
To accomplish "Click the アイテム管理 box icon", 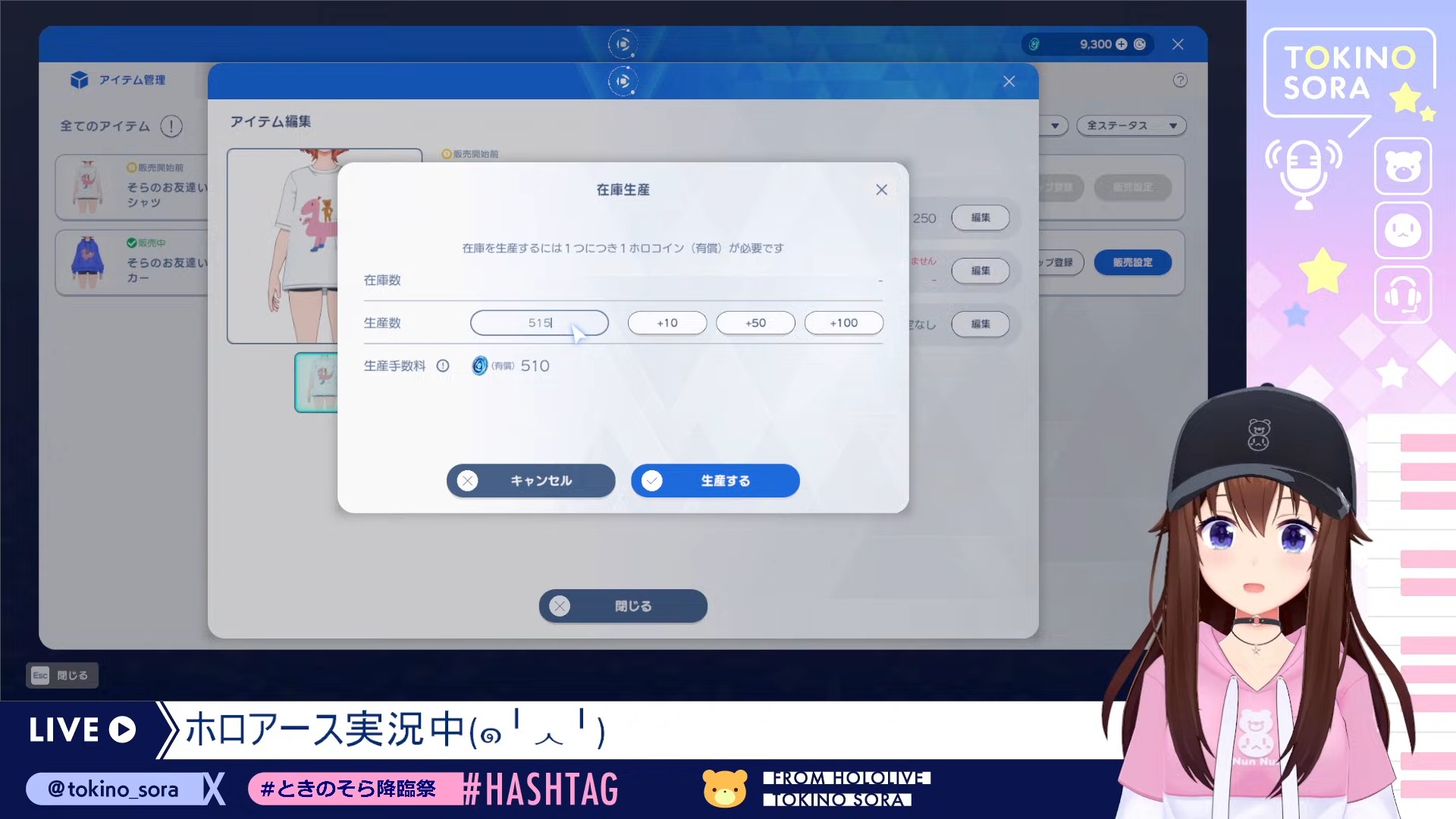I will [x=79, y=80].
